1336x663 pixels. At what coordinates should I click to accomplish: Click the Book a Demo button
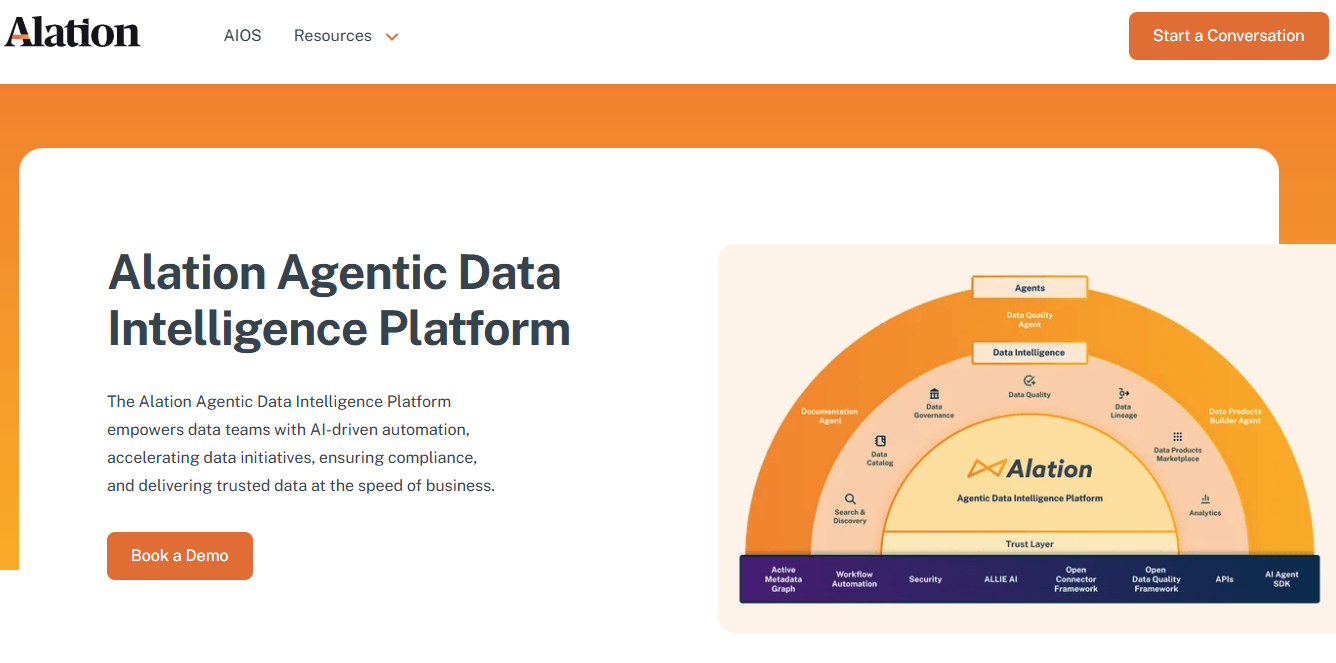pos(180,556)
